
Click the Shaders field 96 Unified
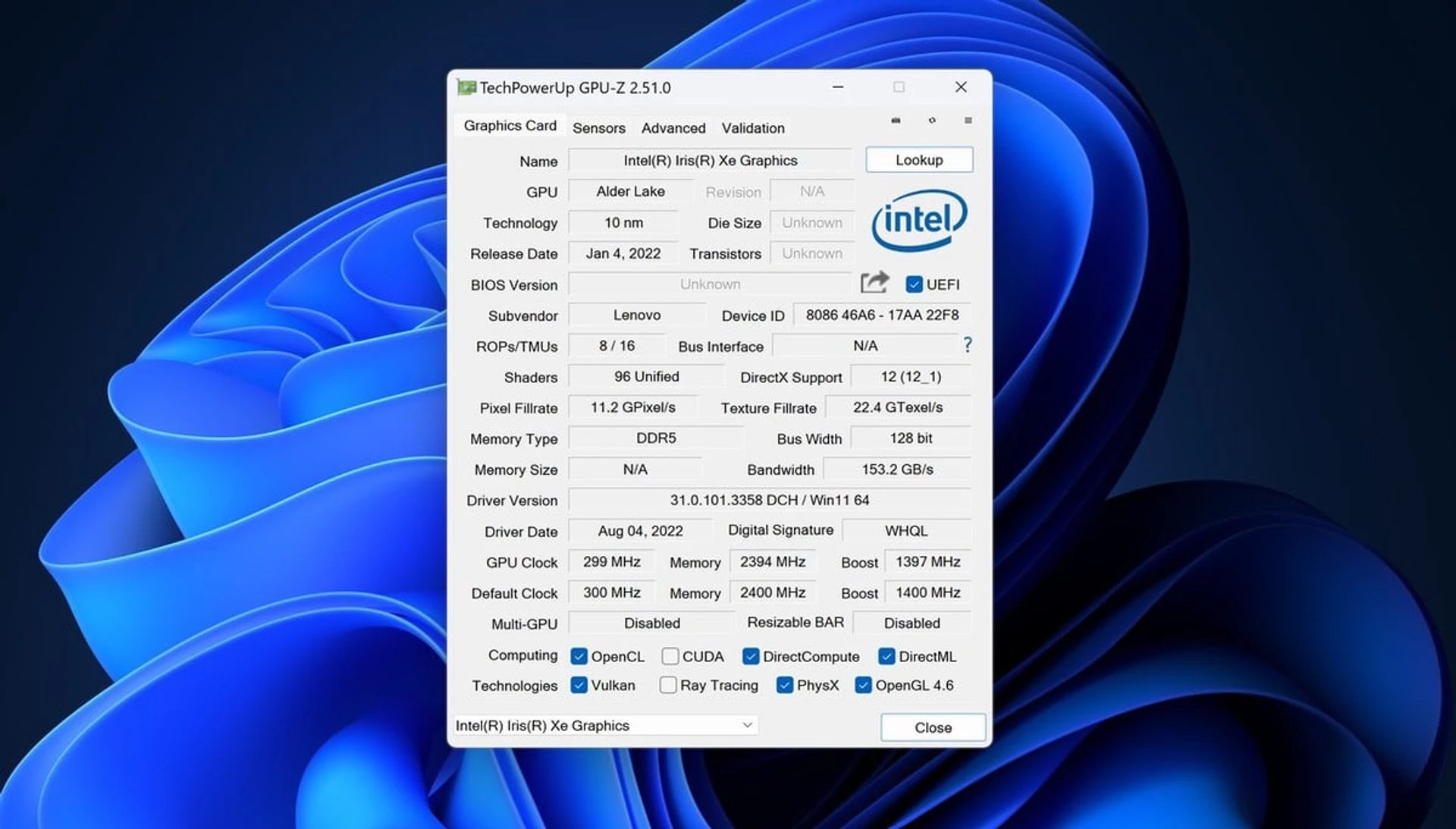(x=646, y=377)
